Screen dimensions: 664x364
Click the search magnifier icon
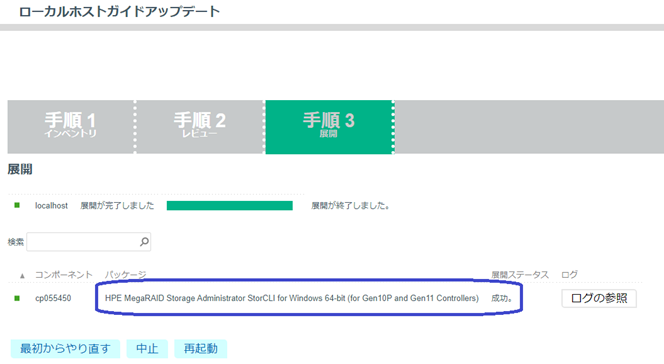(x=144, y=242)
